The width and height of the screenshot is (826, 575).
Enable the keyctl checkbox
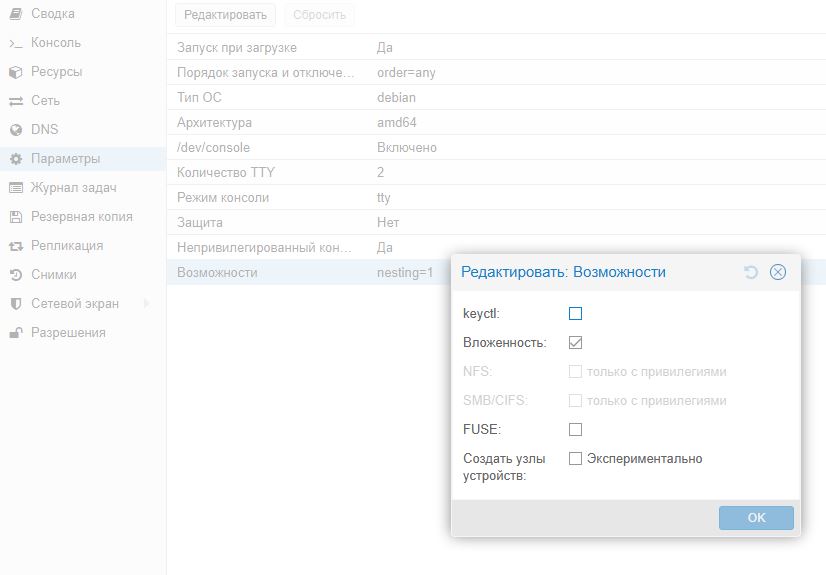pyautogui.click(x=575, y=313)
